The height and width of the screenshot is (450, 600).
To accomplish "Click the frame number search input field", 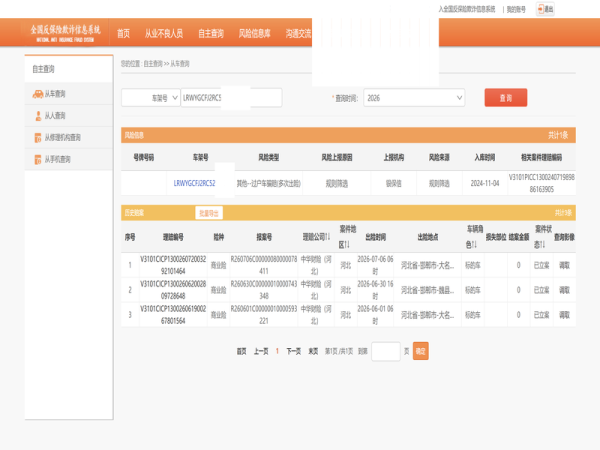I will (231, 98).
